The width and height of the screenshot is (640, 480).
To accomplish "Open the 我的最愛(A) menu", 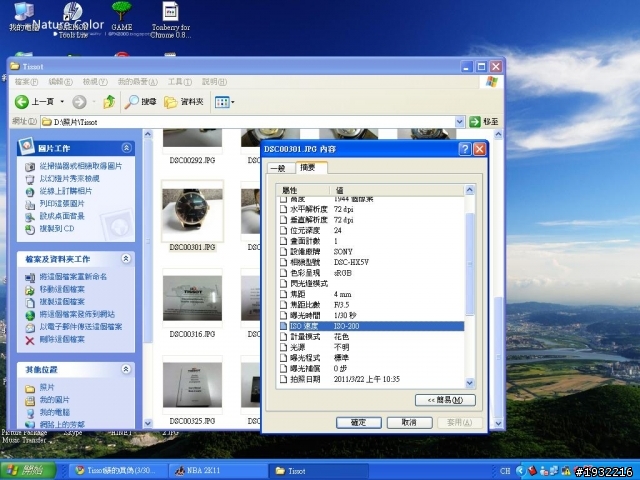I will [138, 82].
